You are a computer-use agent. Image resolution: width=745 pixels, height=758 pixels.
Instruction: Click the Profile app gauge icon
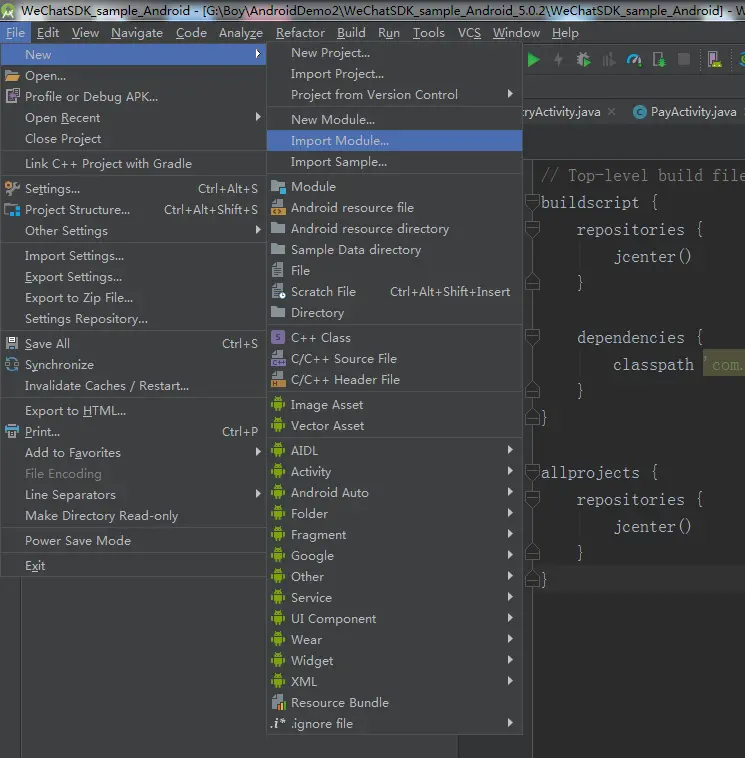[634, 60]
